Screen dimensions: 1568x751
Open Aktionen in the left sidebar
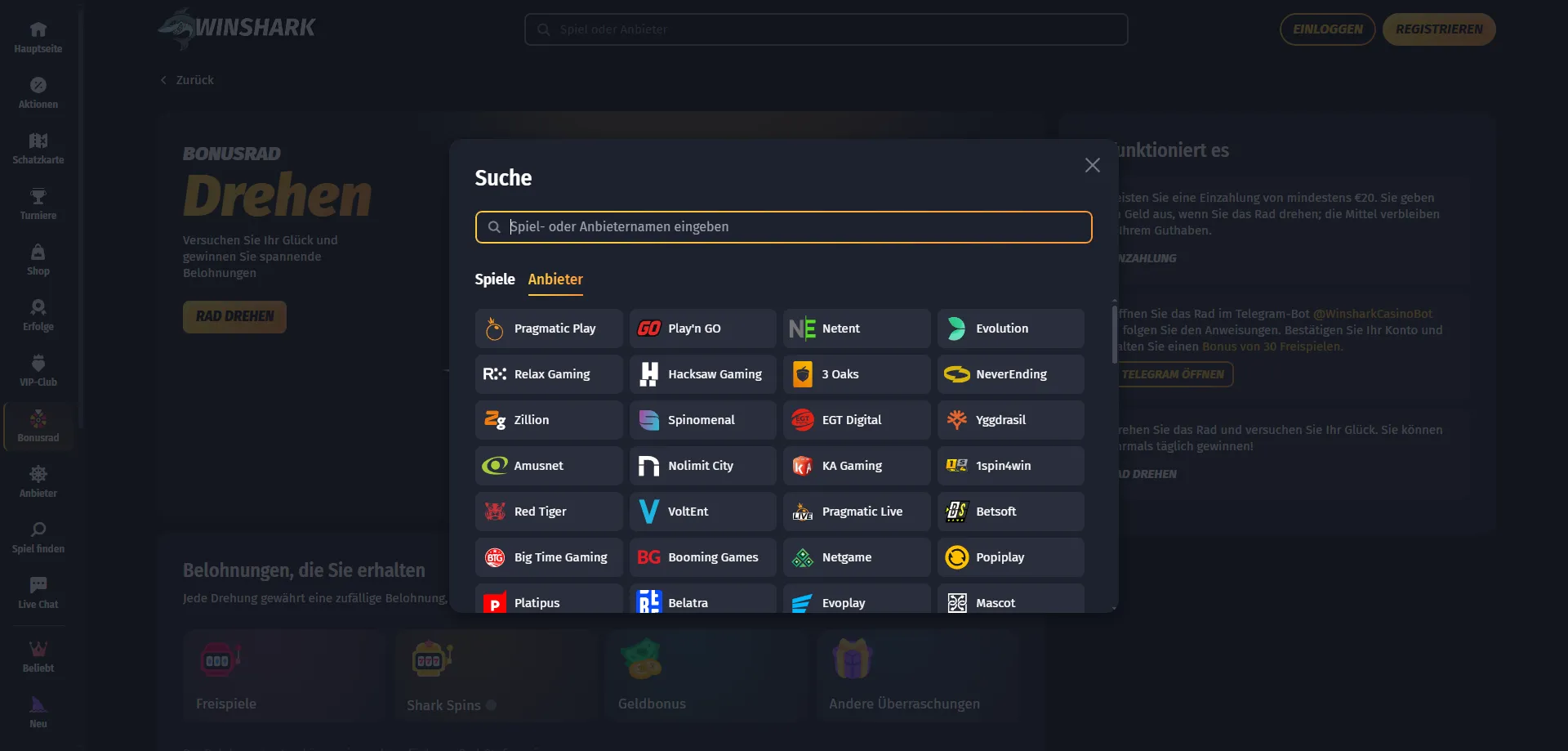point(38,93)
